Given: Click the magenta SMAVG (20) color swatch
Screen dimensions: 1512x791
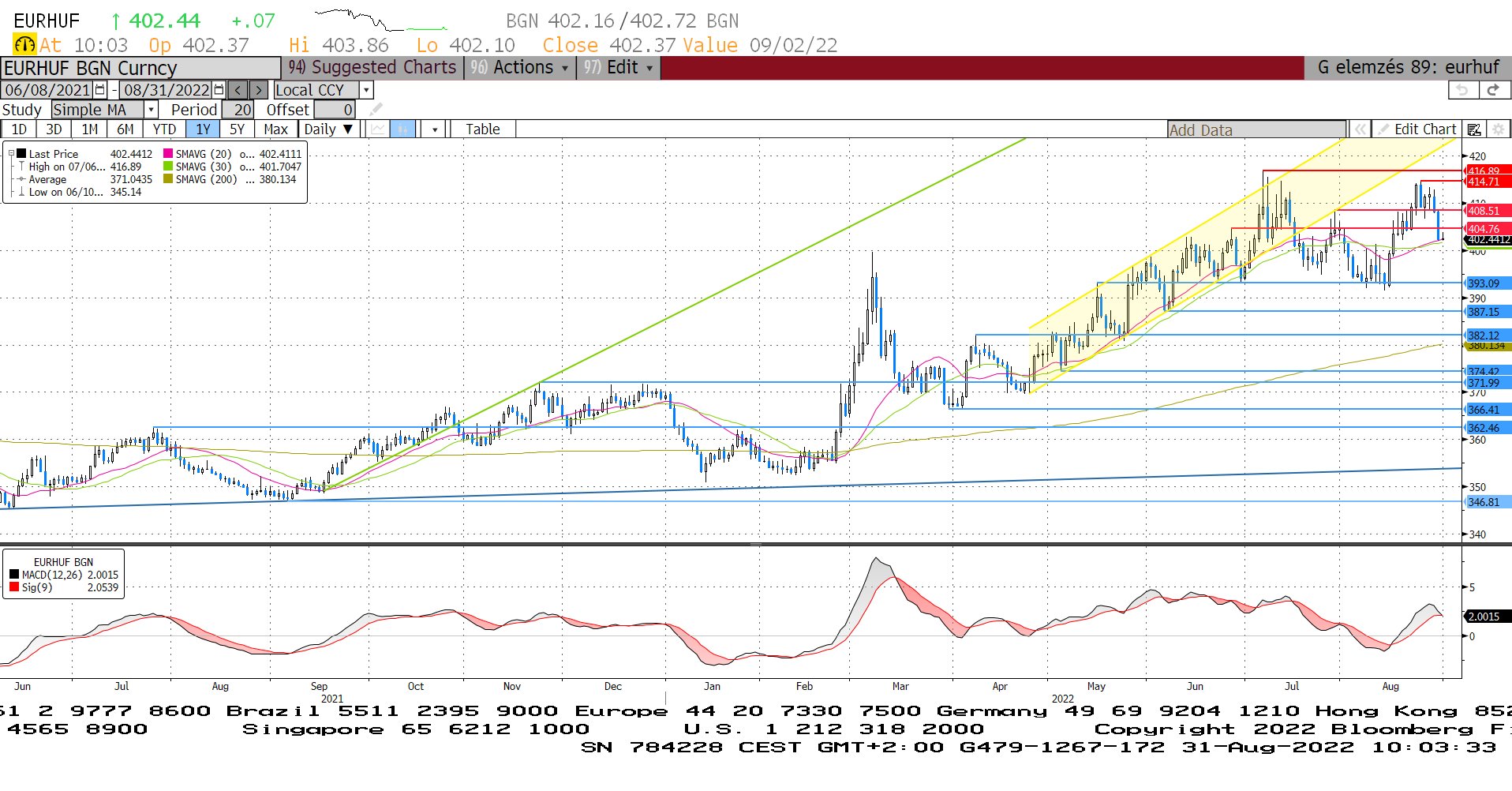Looking at the screenshot, I should click(x=168, y=154).
